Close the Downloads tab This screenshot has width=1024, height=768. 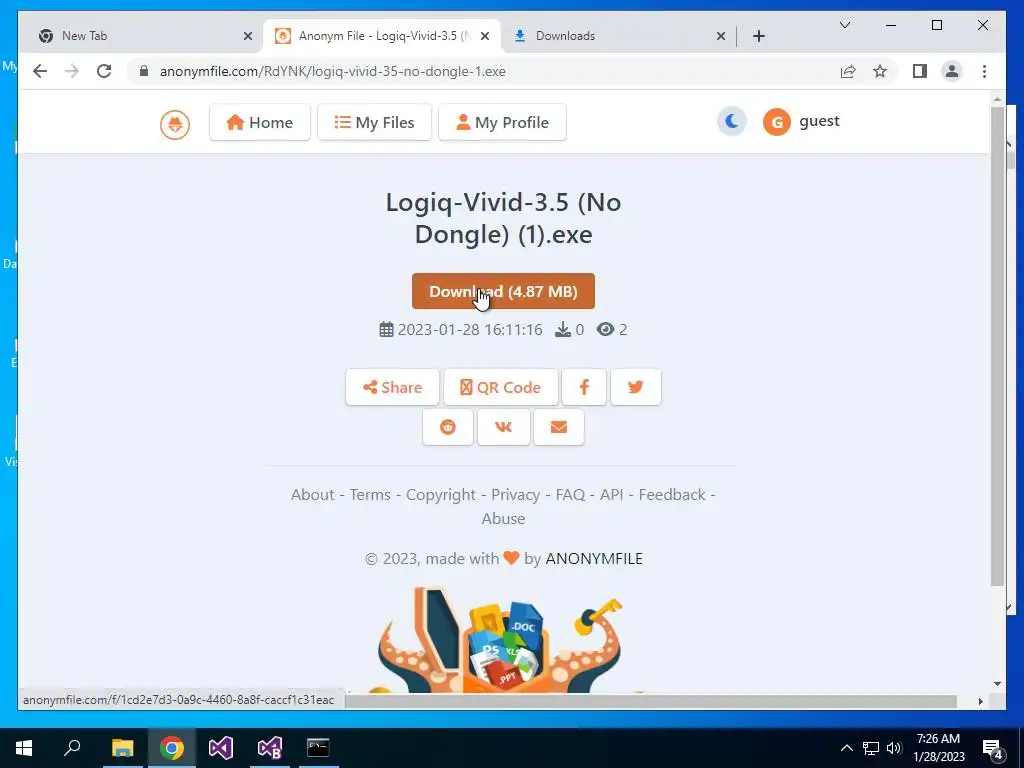coord(720,37)
